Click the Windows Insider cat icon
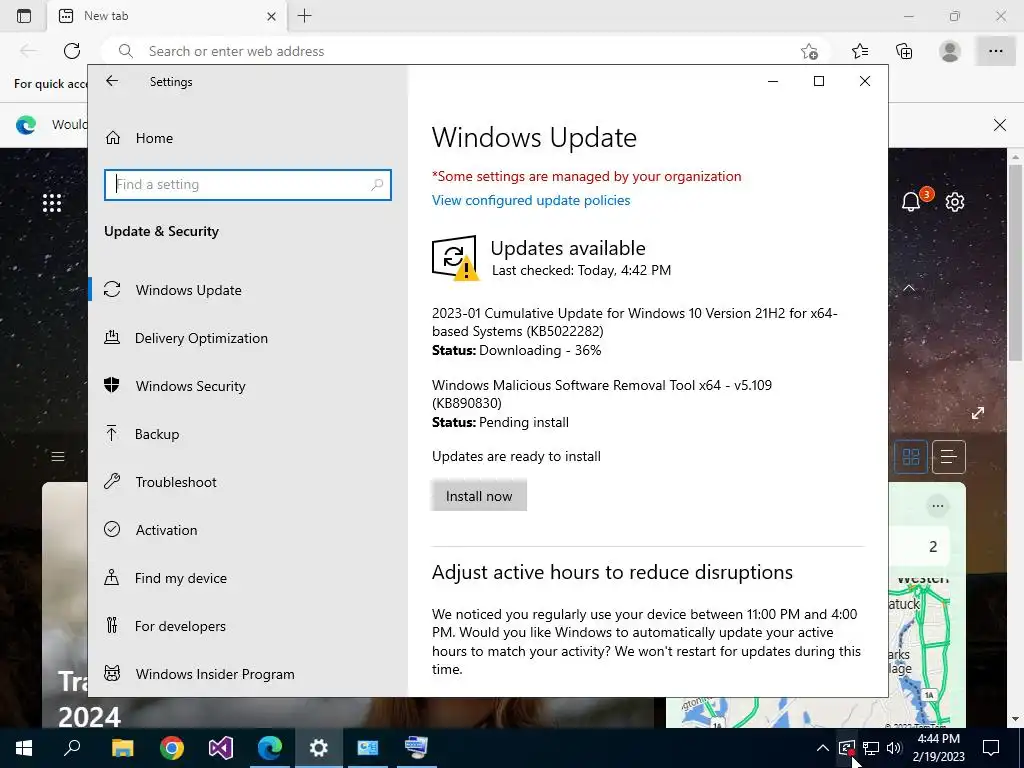 coord(112,673)
